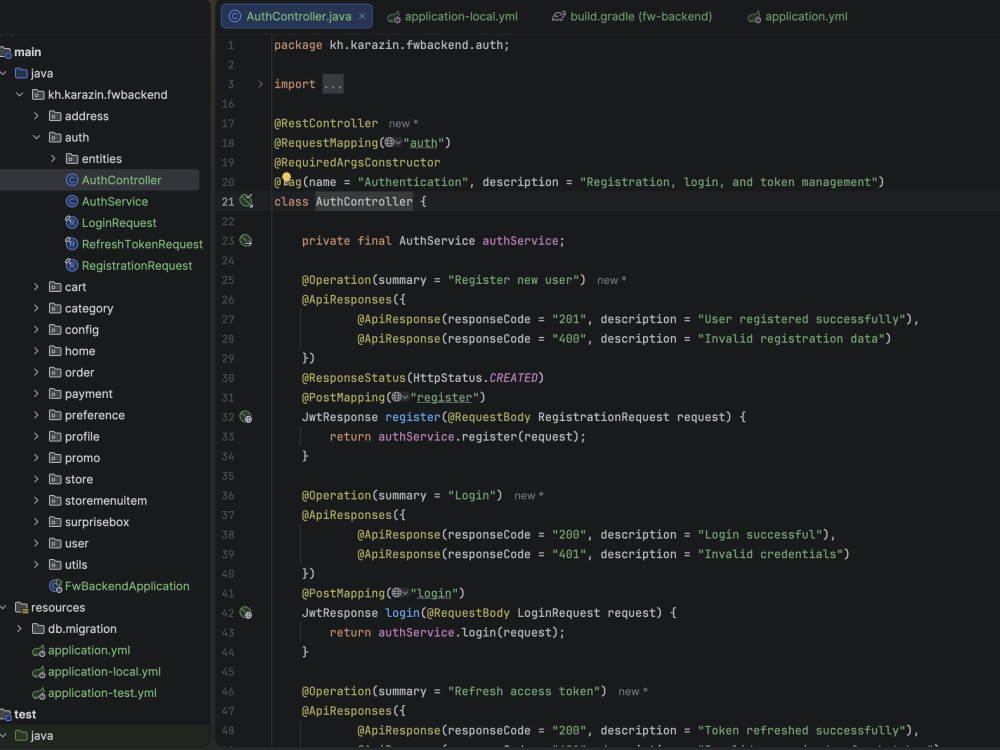Close the AuthController.java tab

[x=362, y=17]
